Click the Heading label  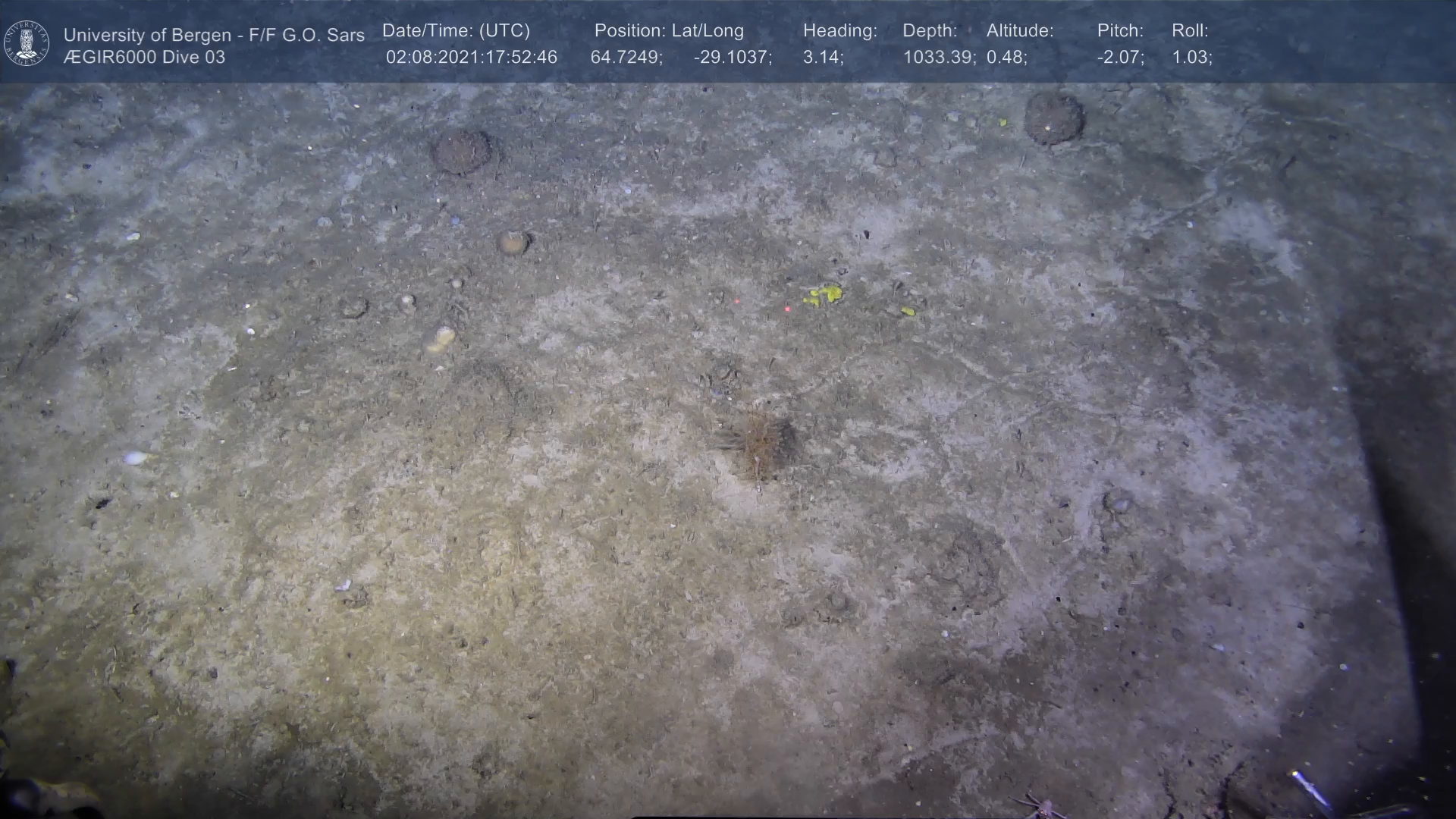[x=839, y=31]
